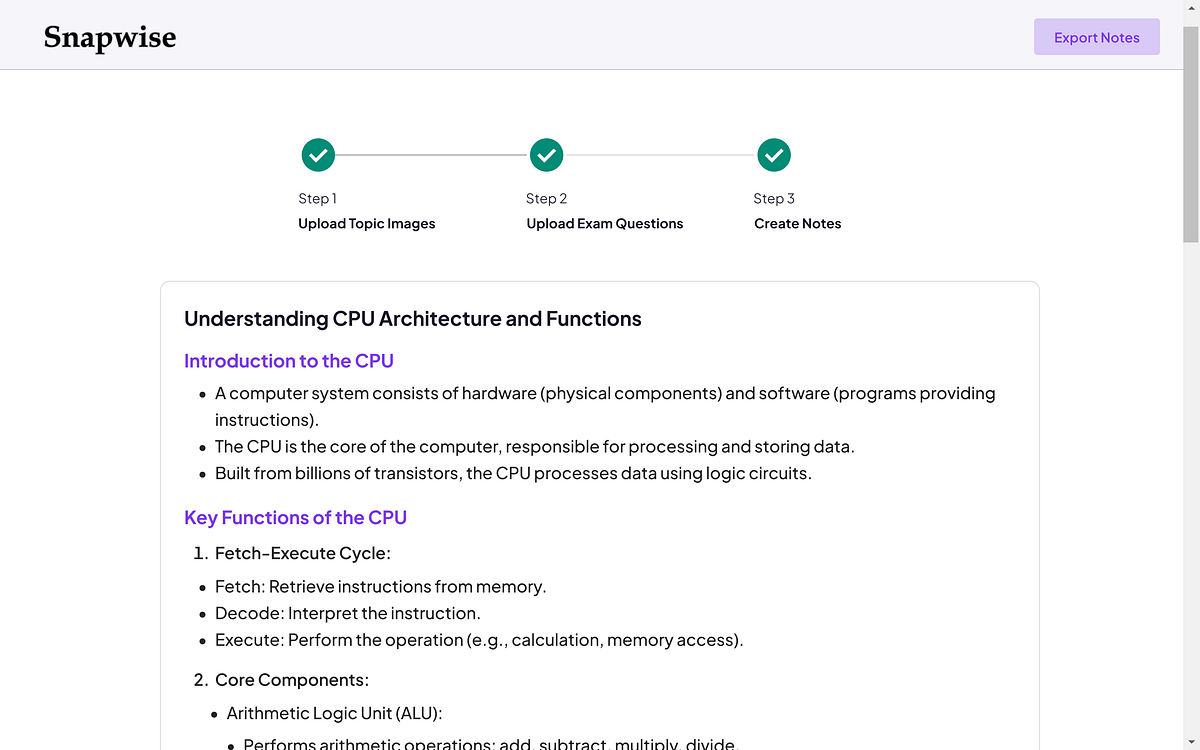Click the Step 1 green checkmark icon
This screenshot has width=1200, height=750.
pyautogui.click(x=318, y=155)
